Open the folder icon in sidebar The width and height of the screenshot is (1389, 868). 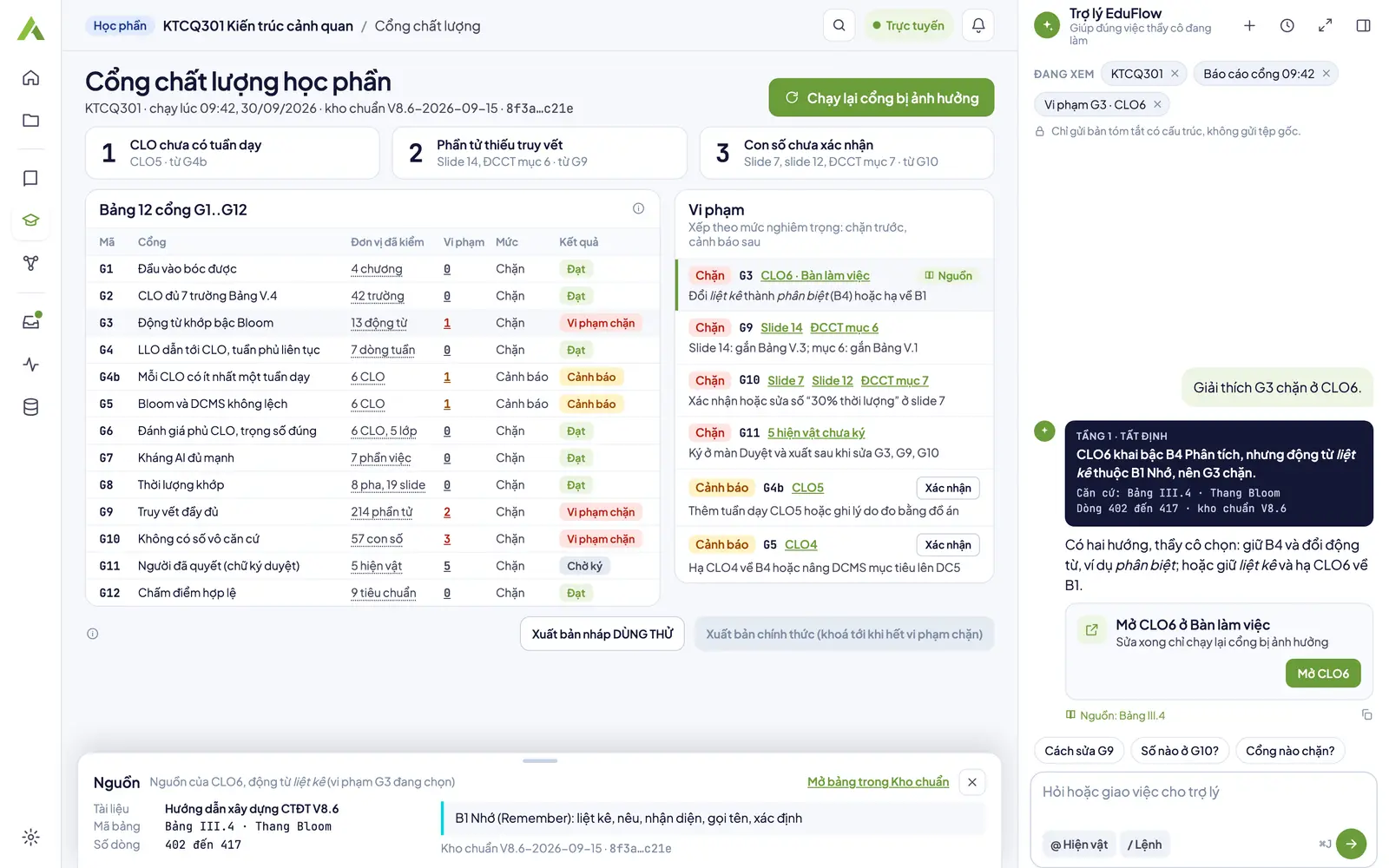(x=30, y=121)
